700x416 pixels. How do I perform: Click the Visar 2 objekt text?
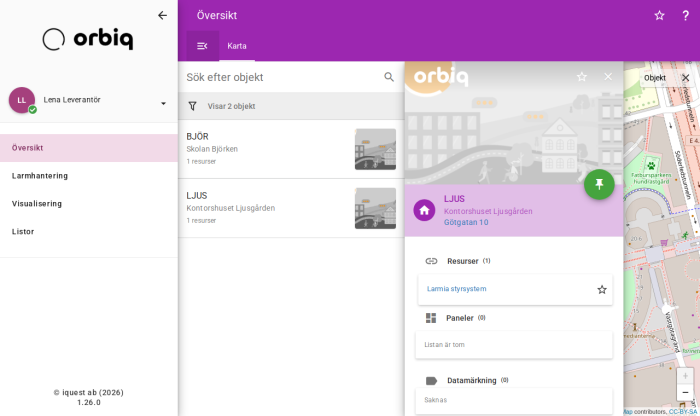pos(231,106)
